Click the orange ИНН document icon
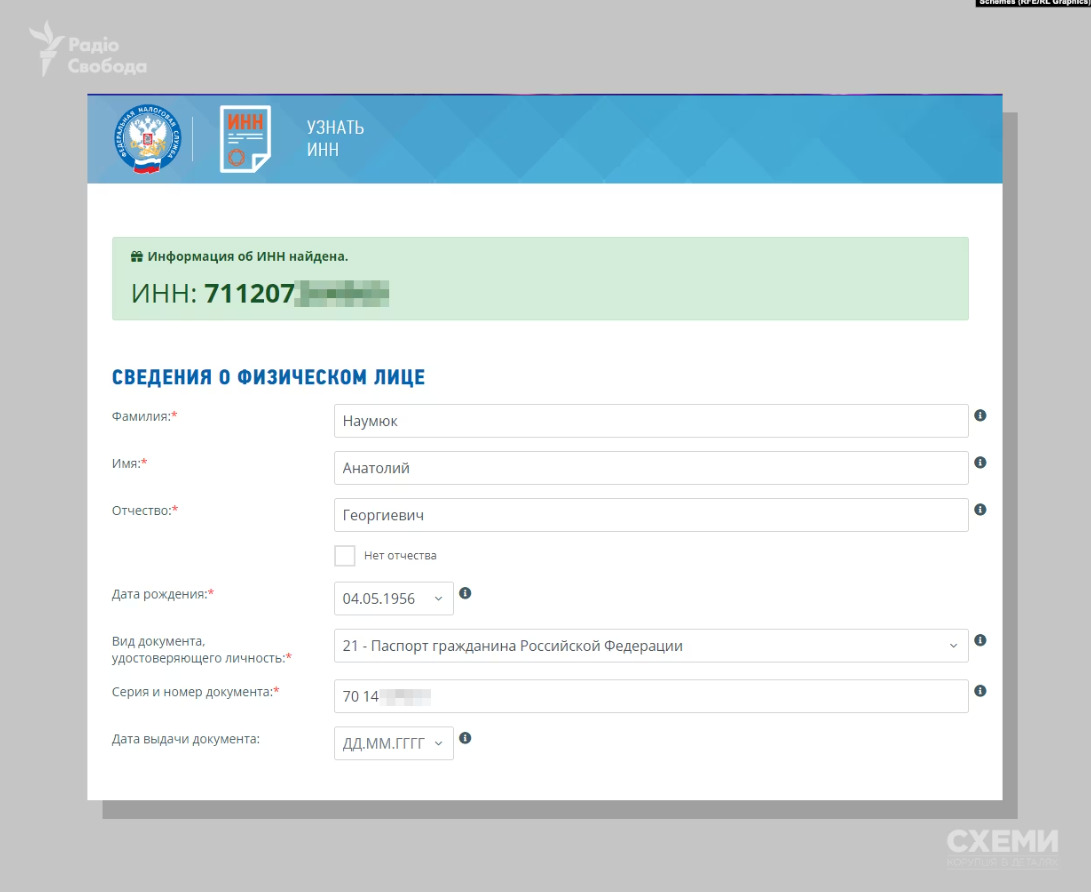The image size is (1091, 892). coord(245,139)
